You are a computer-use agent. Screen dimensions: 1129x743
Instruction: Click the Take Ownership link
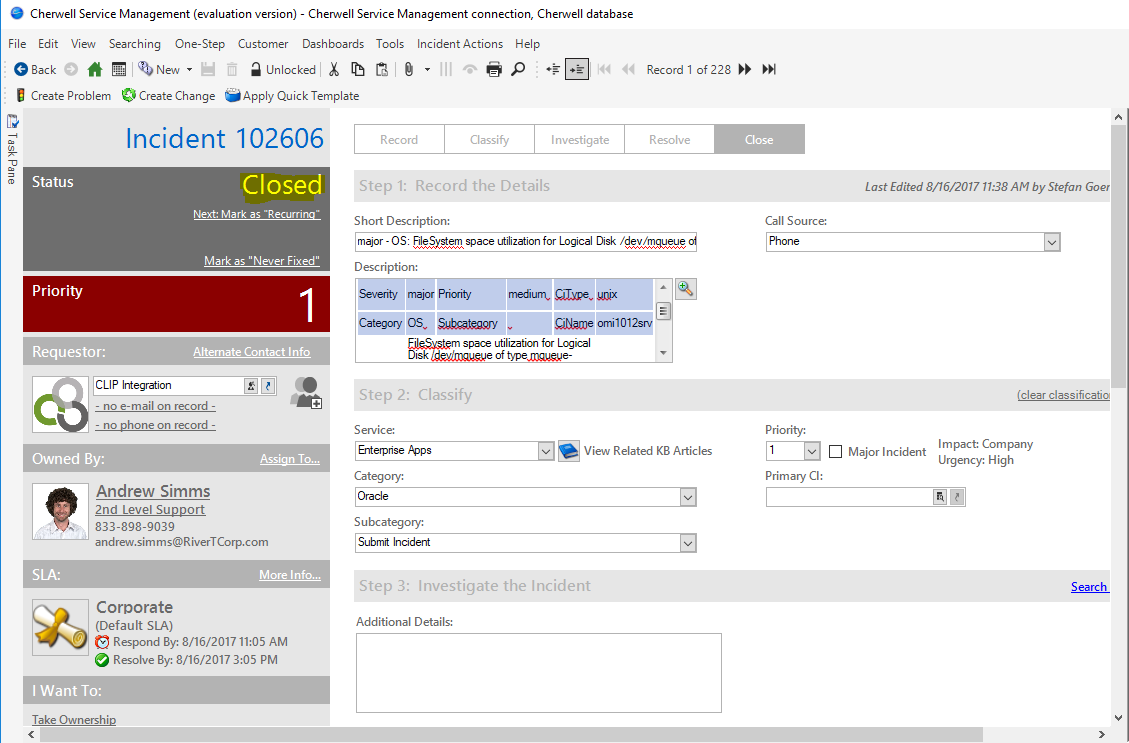point(73,719)
